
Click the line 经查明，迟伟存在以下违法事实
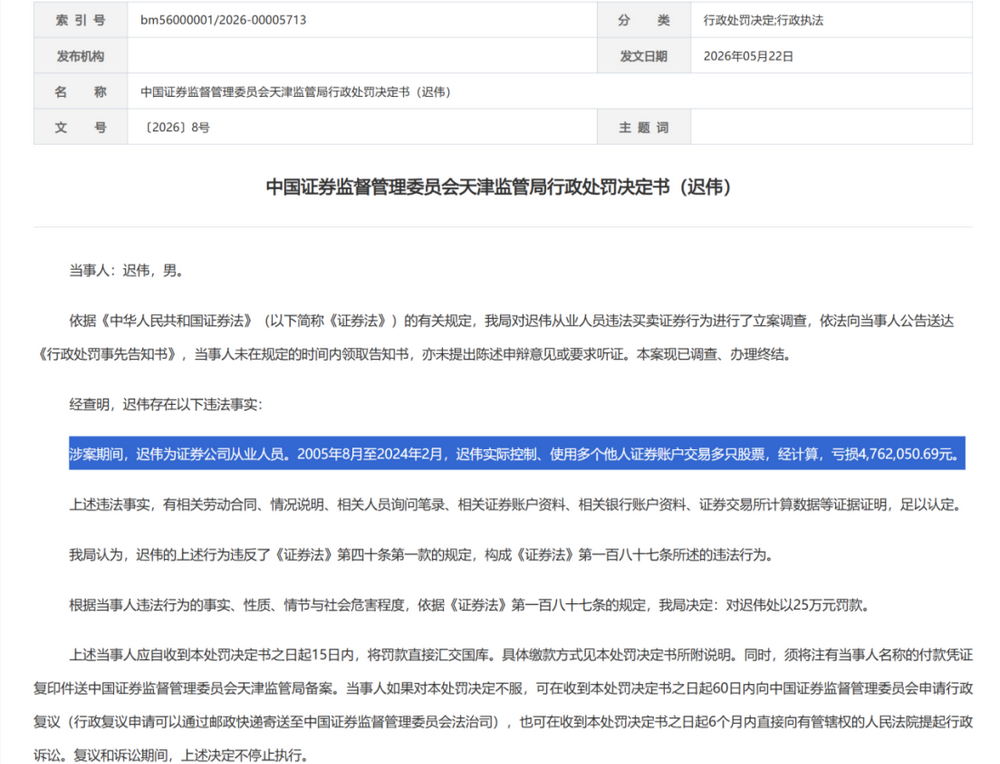166,404
